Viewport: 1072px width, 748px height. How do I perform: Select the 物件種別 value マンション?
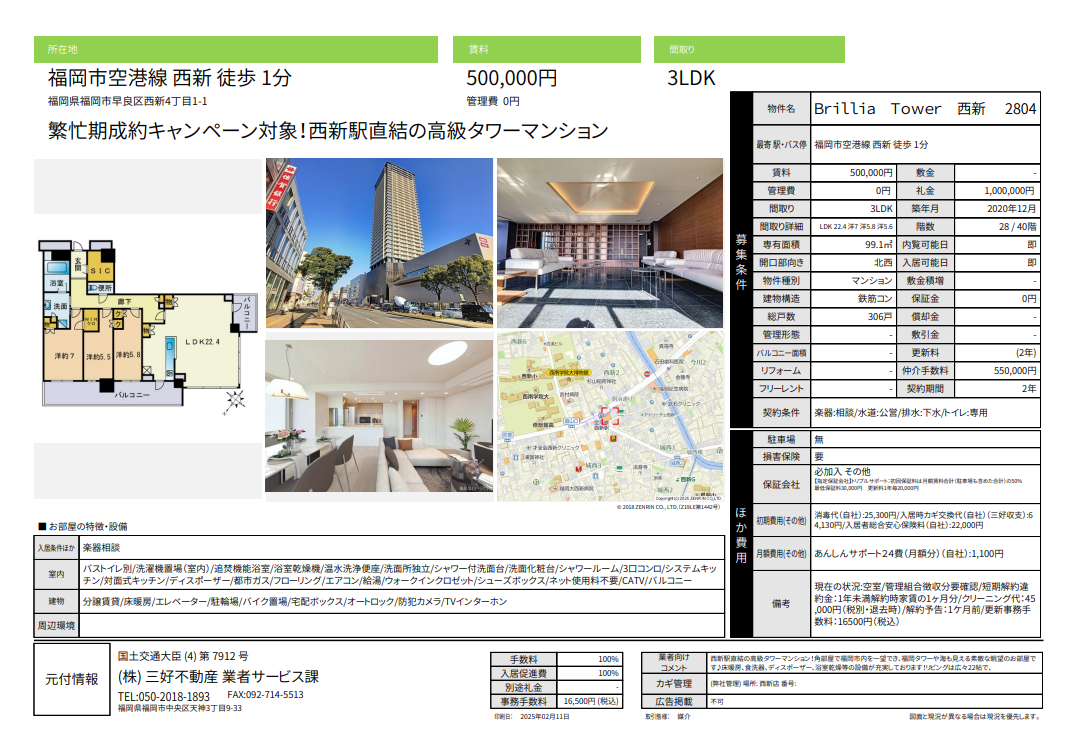click(872, 280)
